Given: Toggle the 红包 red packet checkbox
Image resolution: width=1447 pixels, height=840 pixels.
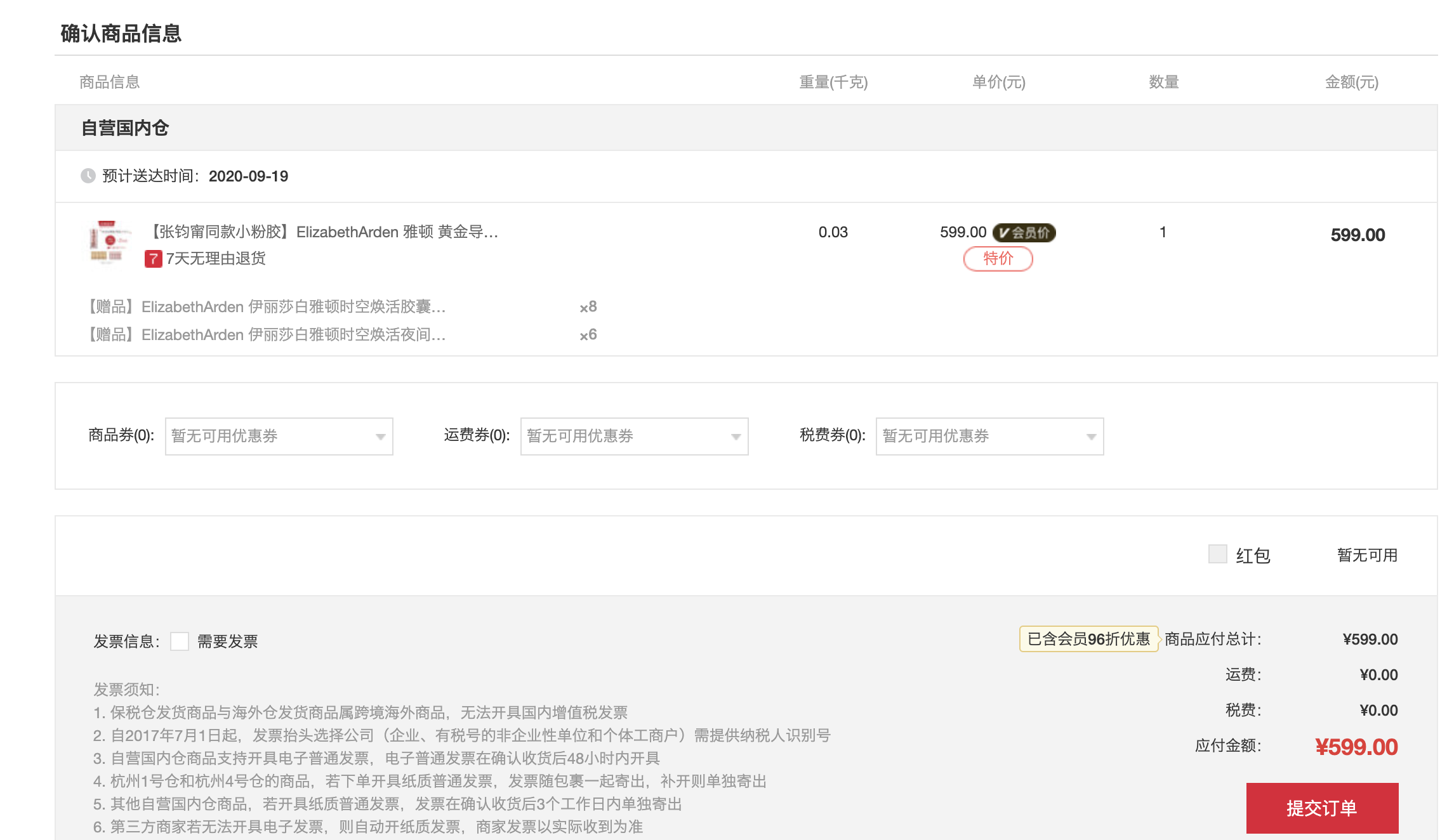Looking at the screenshot, I should coord(1217,554).
